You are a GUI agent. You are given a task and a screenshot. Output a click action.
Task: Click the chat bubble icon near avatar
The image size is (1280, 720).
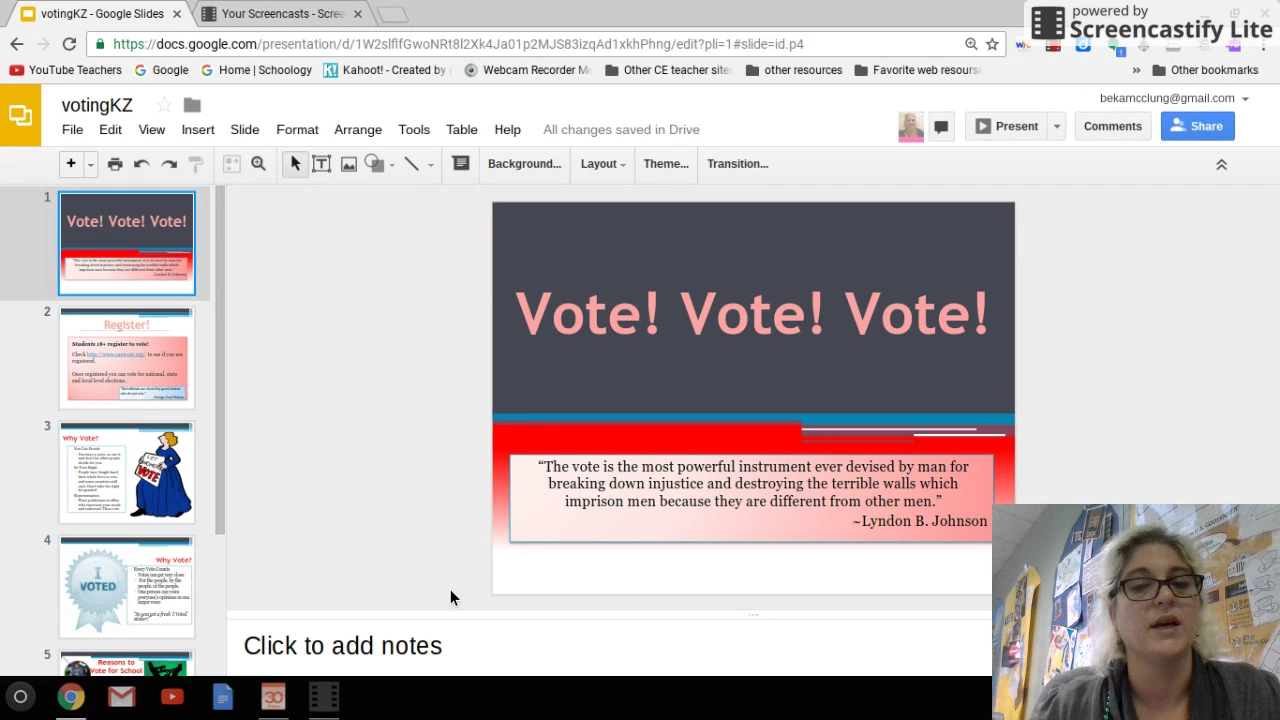click(941, 126)
